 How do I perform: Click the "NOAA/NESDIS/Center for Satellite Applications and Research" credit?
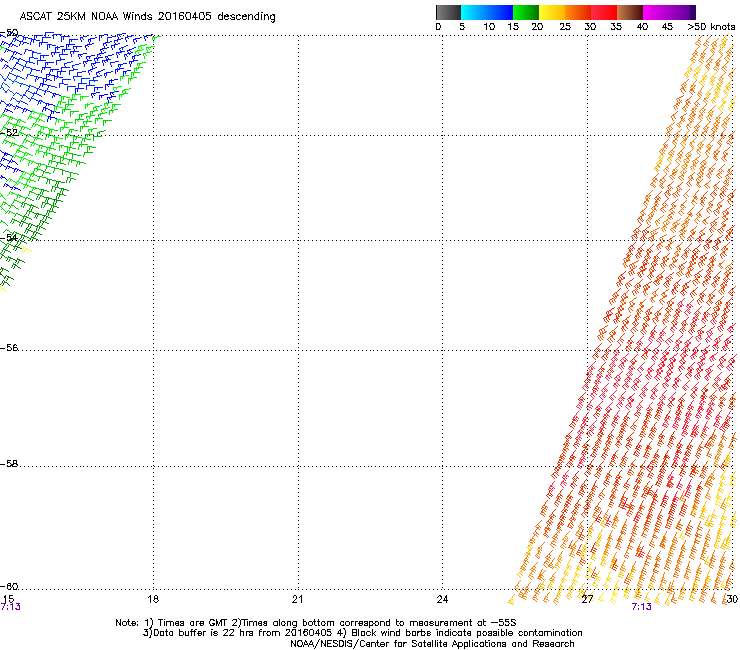432,644
